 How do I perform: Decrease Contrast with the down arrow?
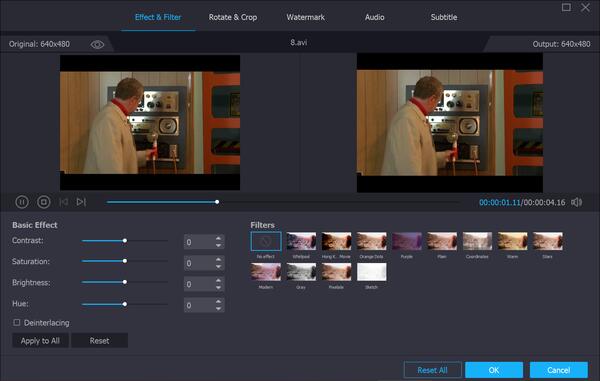tap(218, 245)
